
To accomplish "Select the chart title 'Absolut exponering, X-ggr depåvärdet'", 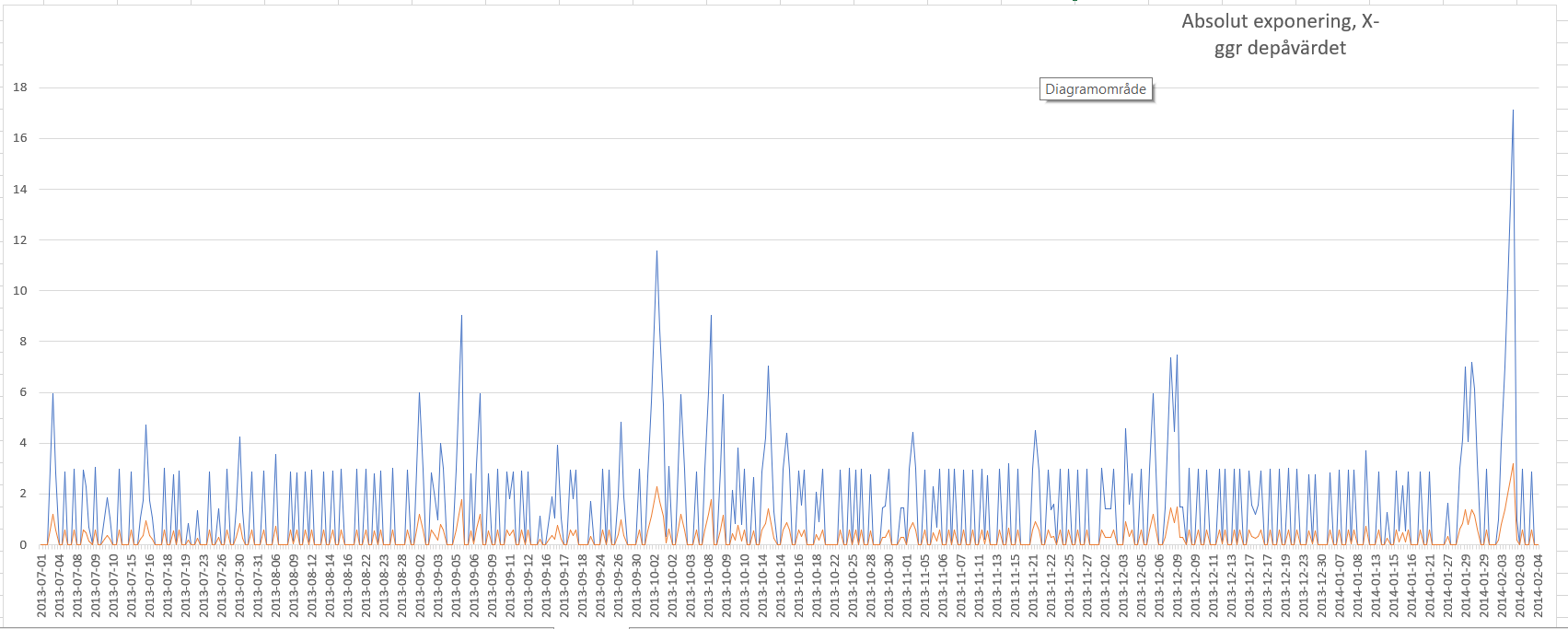I will (x=1280, y=35).
